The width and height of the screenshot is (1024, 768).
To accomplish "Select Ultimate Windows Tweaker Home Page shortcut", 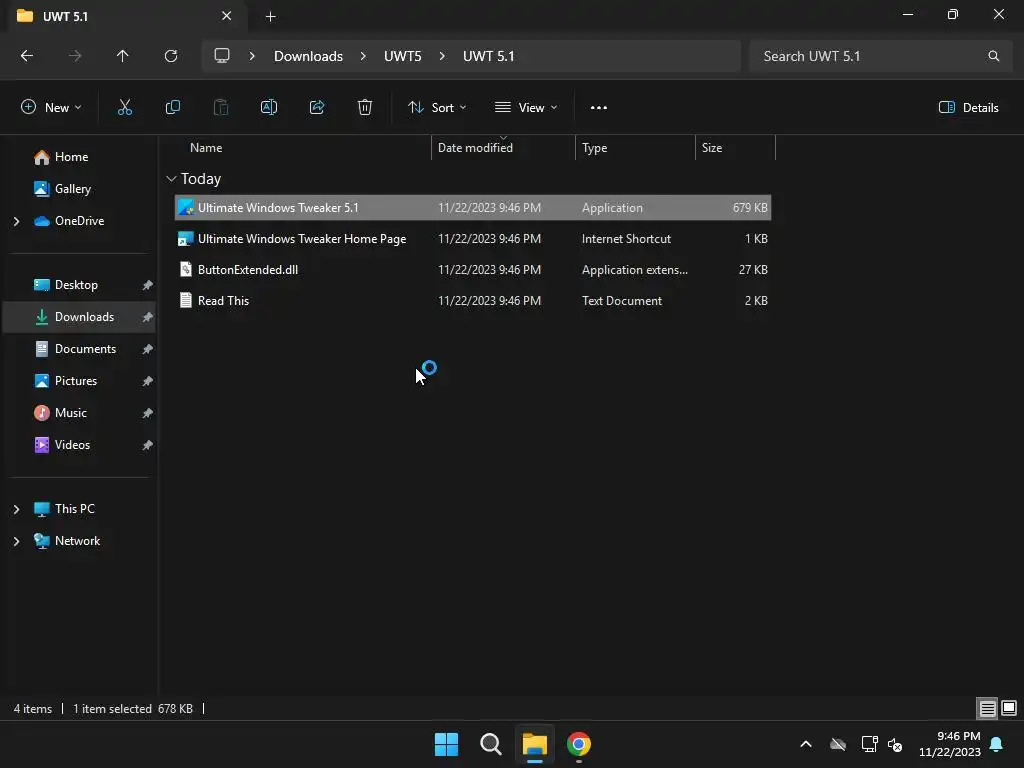I will [x=473, y=239].
